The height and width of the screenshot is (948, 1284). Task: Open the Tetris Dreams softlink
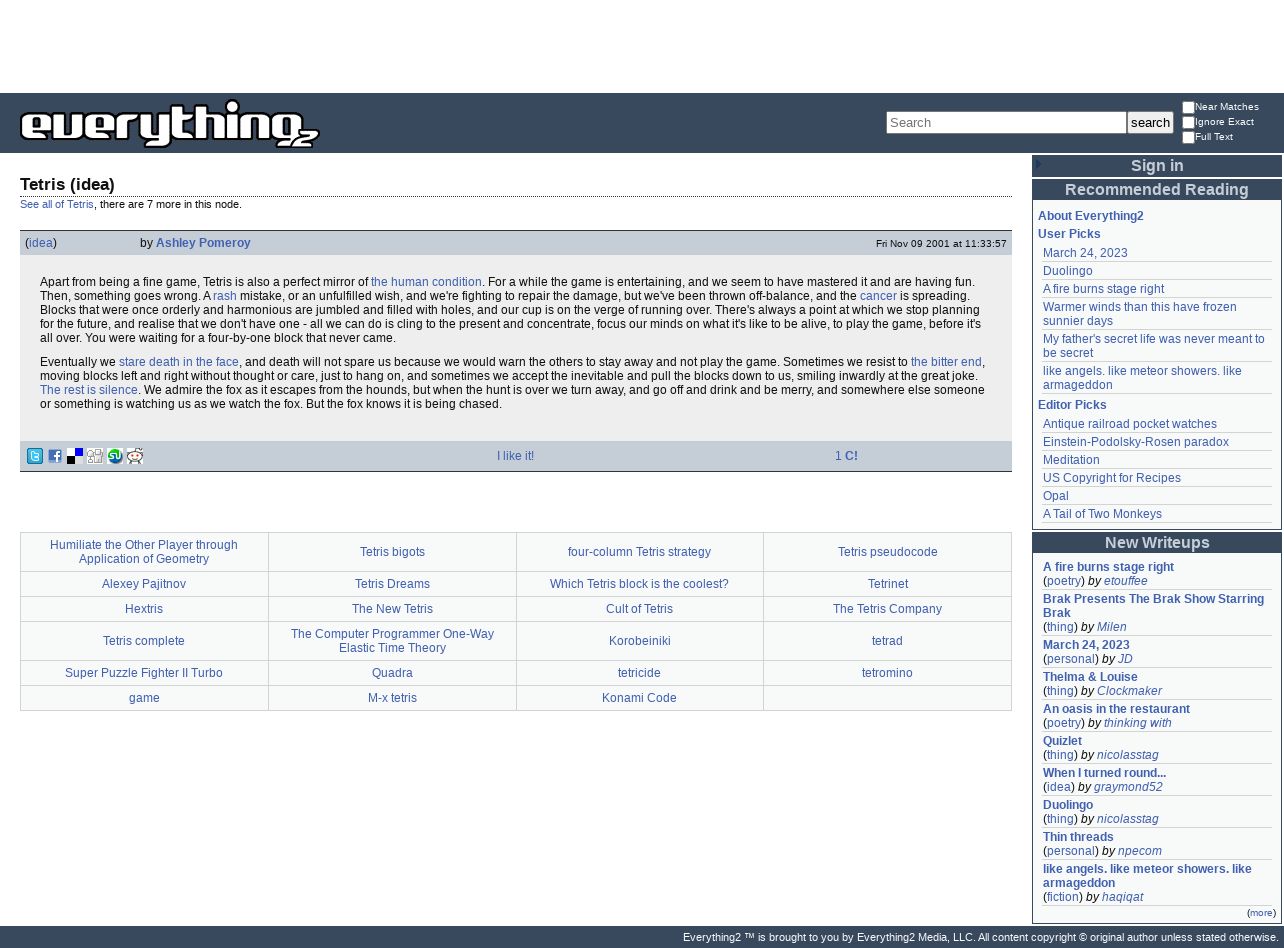pos(392,584)
